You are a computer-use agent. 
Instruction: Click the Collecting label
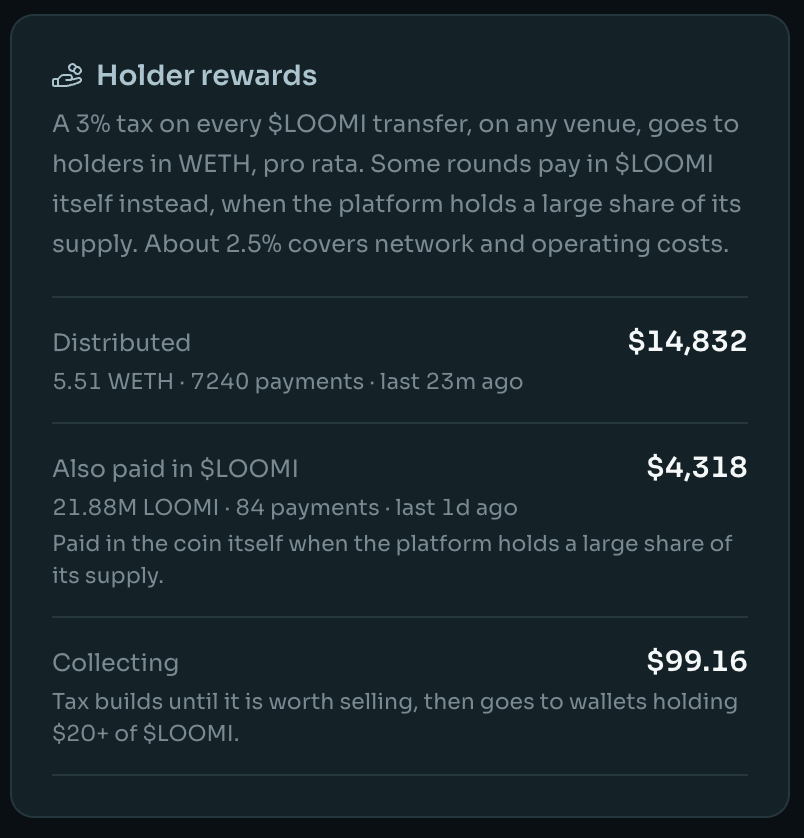point(115,663)
